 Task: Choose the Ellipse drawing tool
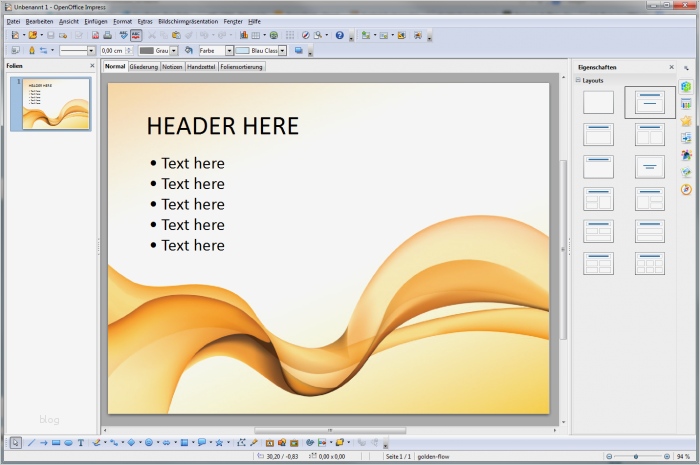[68, 442]
